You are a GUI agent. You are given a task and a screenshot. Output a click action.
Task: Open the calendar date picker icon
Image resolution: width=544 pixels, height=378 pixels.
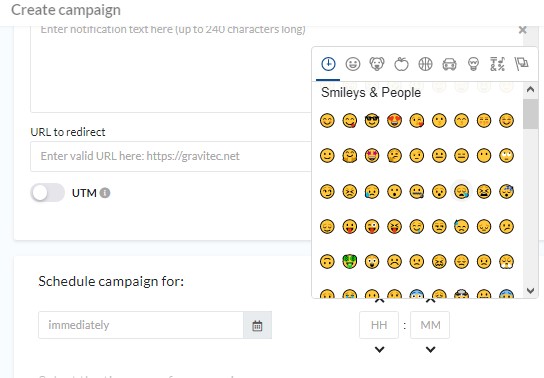257,326
